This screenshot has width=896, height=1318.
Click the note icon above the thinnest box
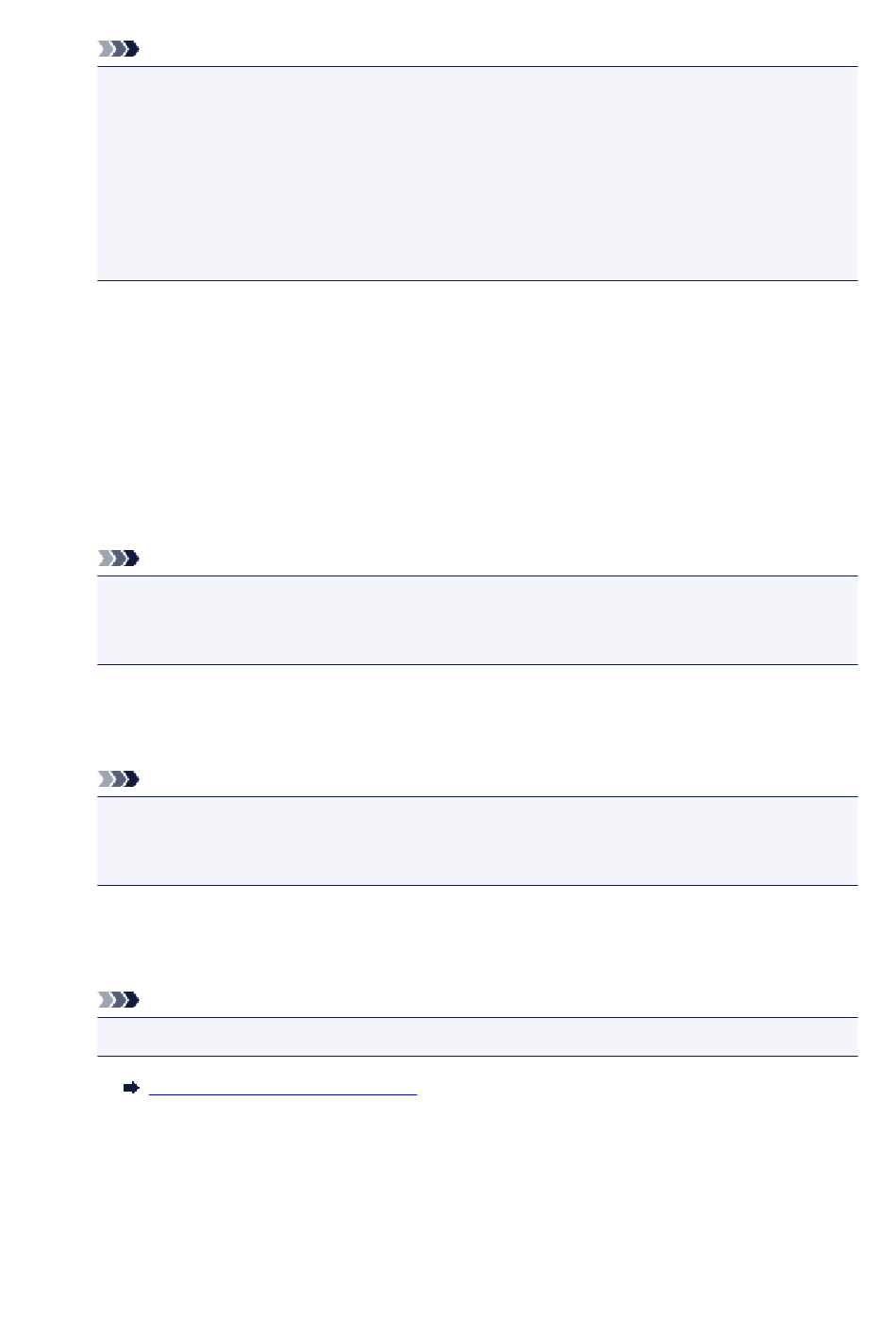point(119,1000)
